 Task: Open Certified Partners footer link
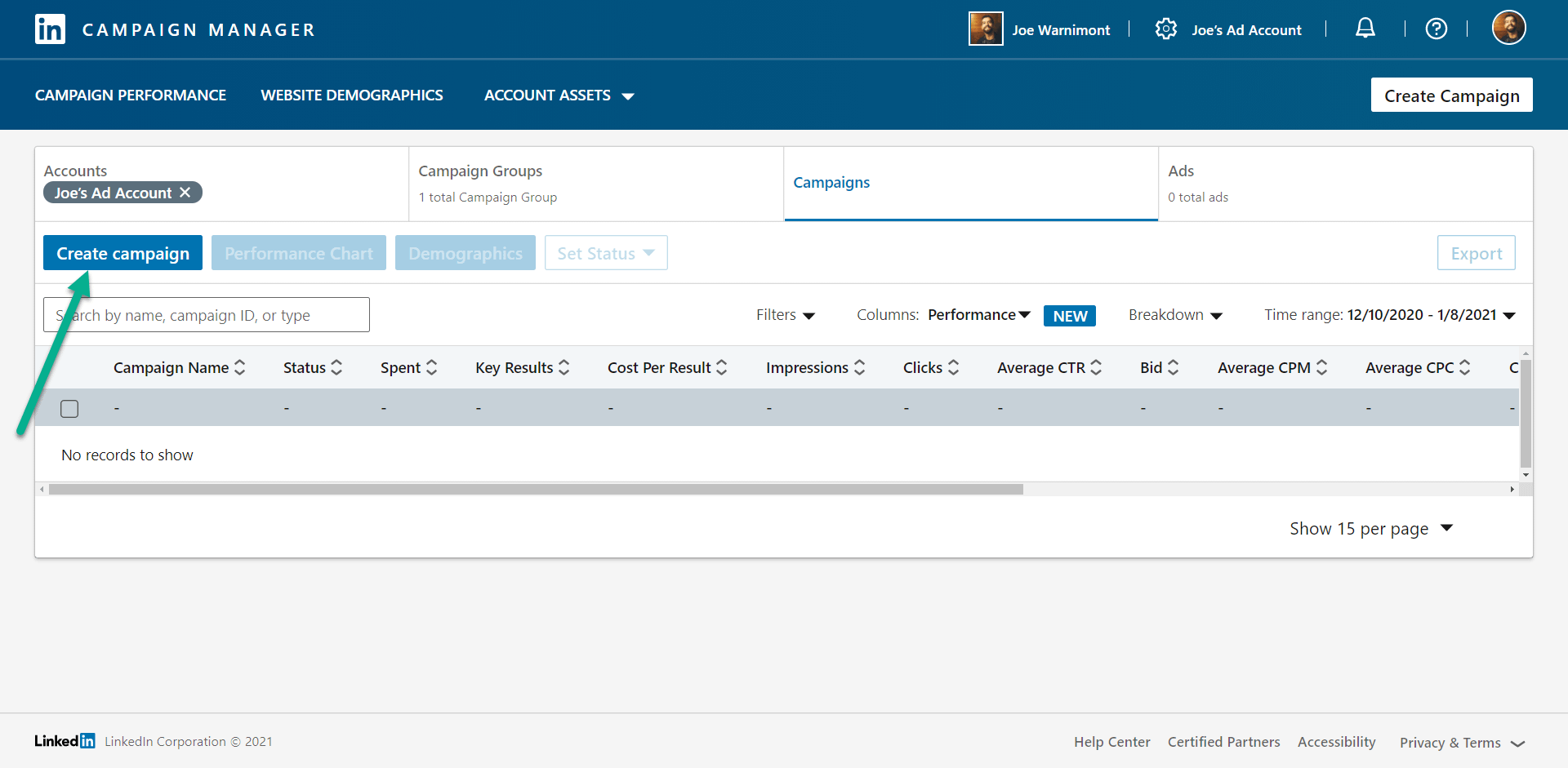point(1223,742)
